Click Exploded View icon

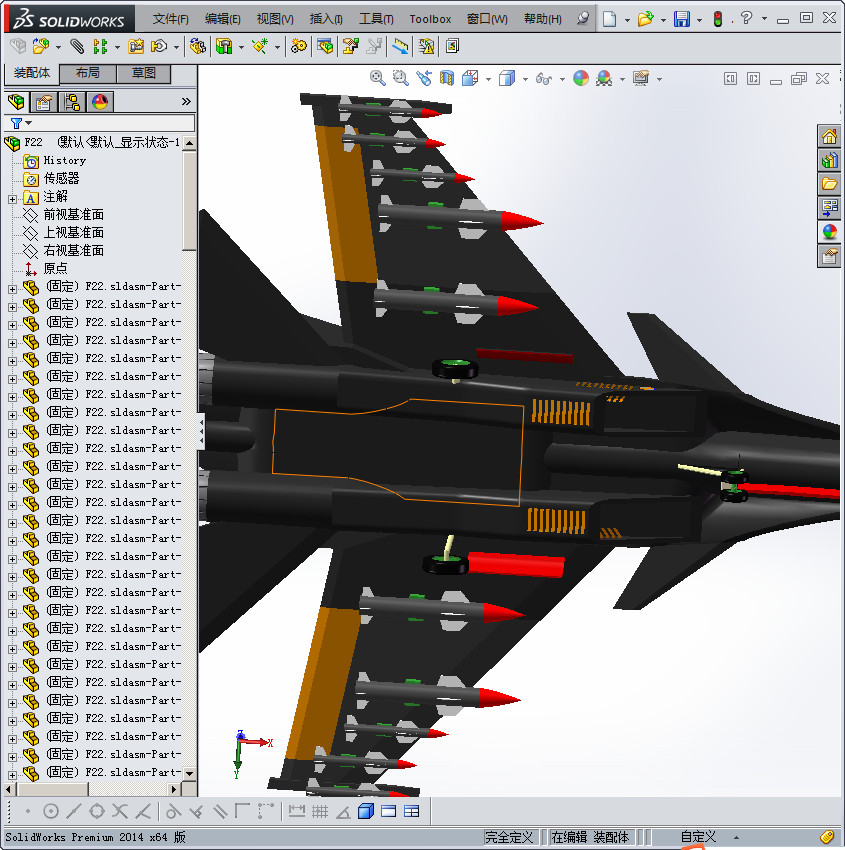click(351, 47)
